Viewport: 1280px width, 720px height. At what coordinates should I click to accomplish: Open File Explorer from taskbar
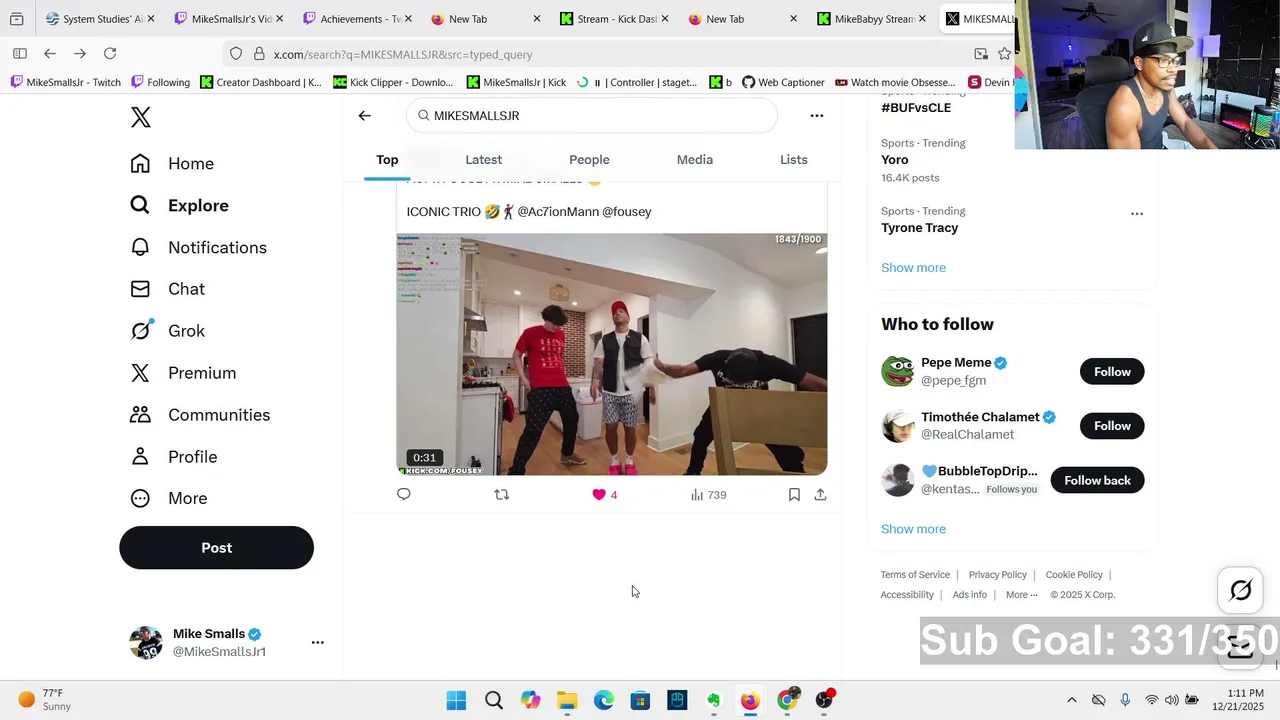(x=567, y=700)
